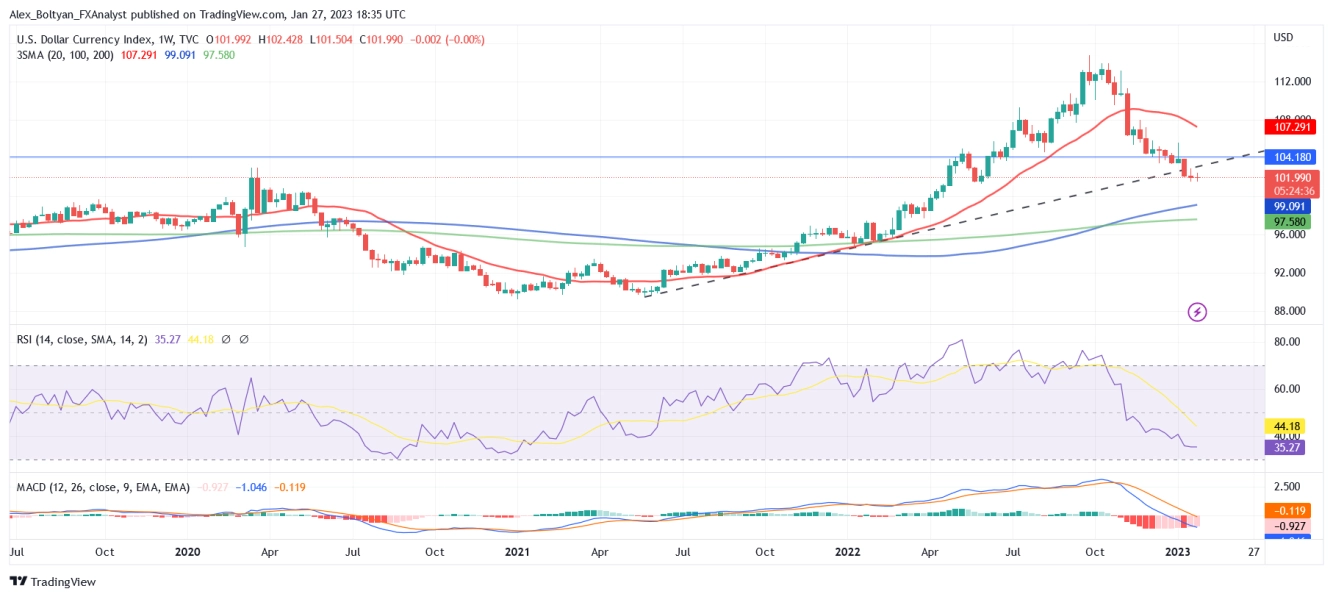Click the USD currency label above the price axis
Viewport: 1332px width, 597px height.
(1283, 38)
